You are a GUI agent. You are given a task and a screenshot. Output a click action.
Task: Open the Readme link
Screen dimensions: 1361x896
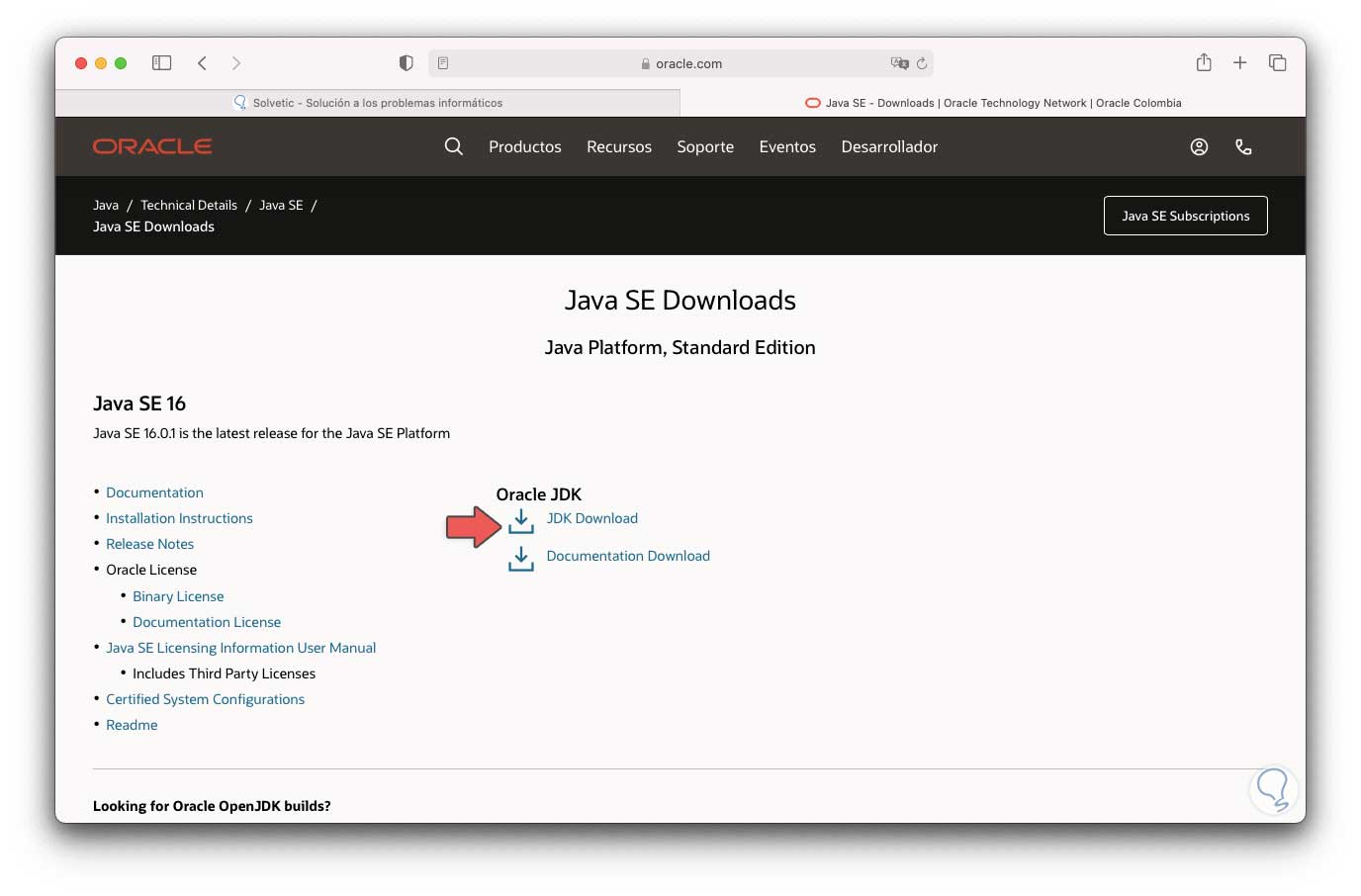click(132, 725)
